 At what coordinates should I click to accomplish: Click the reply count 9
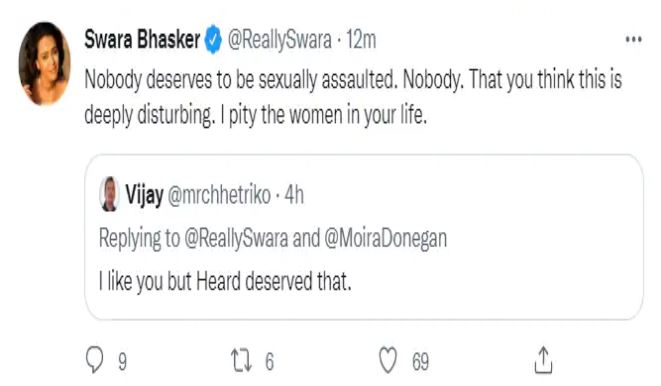click(122, 362)
